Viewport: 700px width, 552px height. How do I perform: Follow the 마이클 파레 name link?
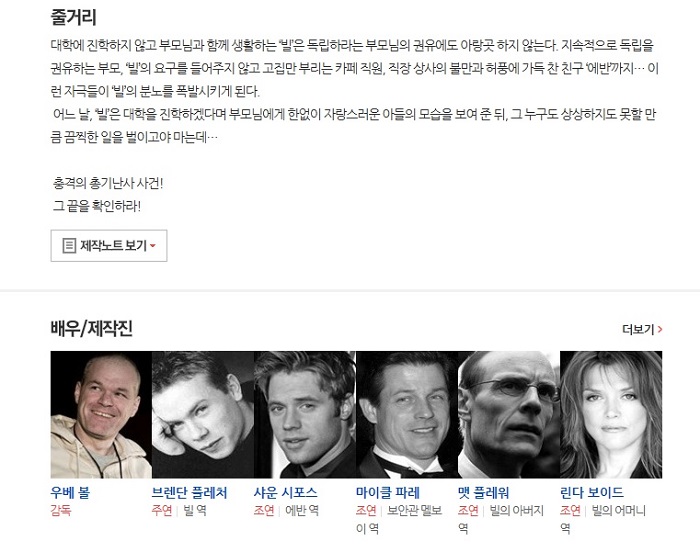(388, 493)
